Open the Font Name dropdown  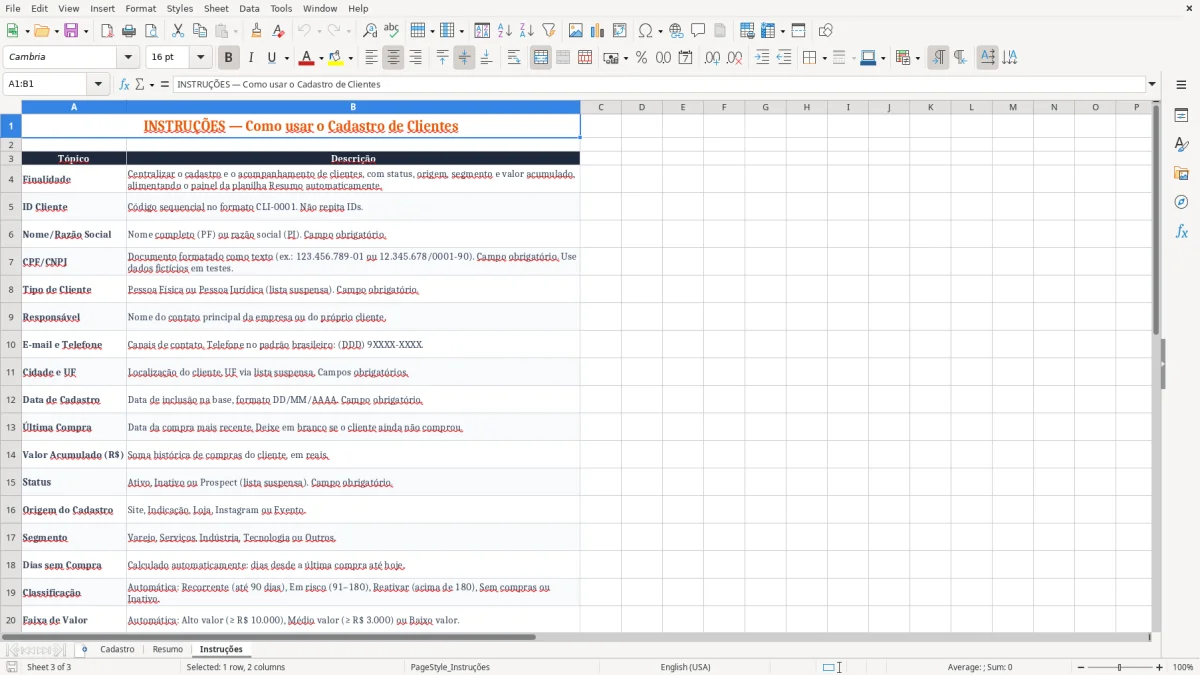click(127, 58)
